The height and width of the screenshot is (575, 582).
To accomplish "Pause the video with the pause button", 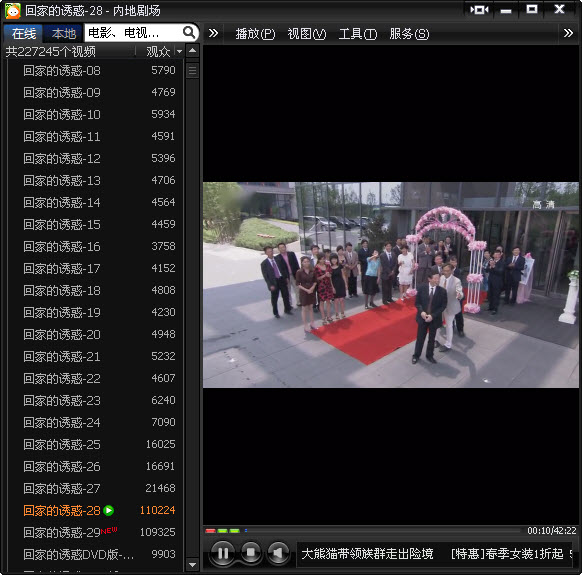I will pyautogui.click(x=223, y=553).
